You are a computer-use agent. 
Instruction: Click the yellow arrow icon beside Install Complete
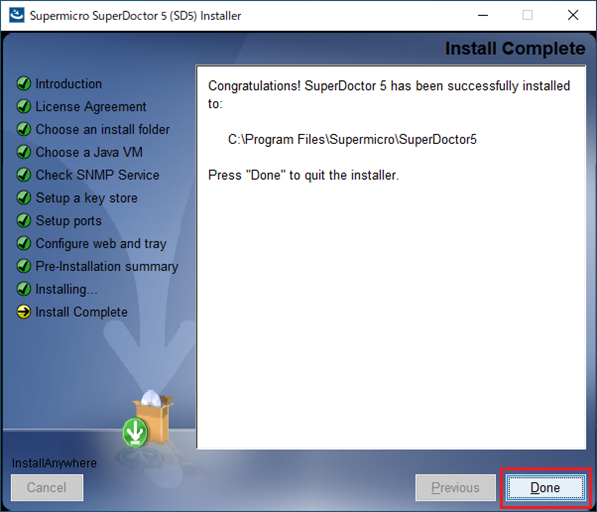(24, 312)
